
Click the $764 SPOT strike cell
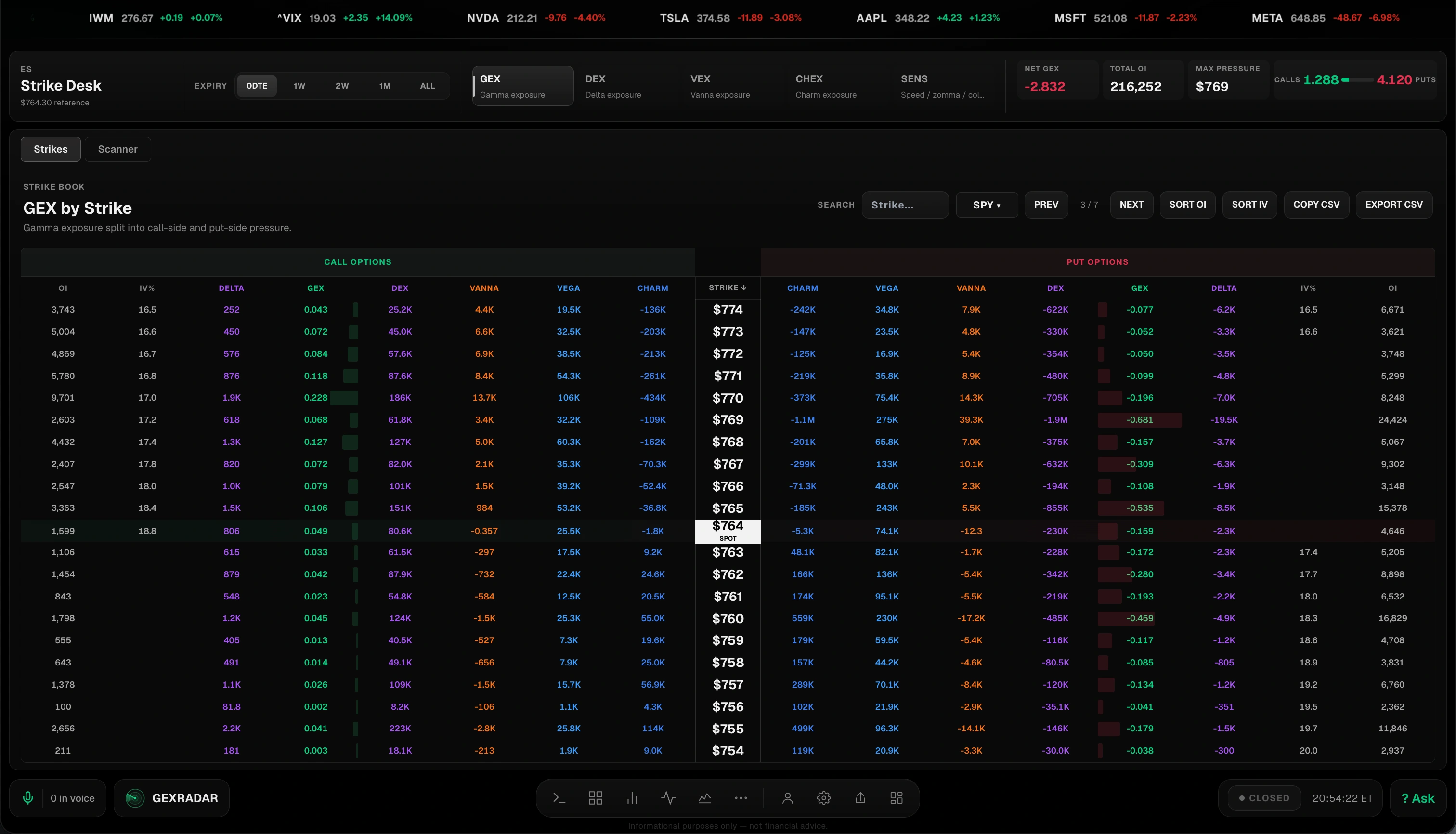(728, 531)
